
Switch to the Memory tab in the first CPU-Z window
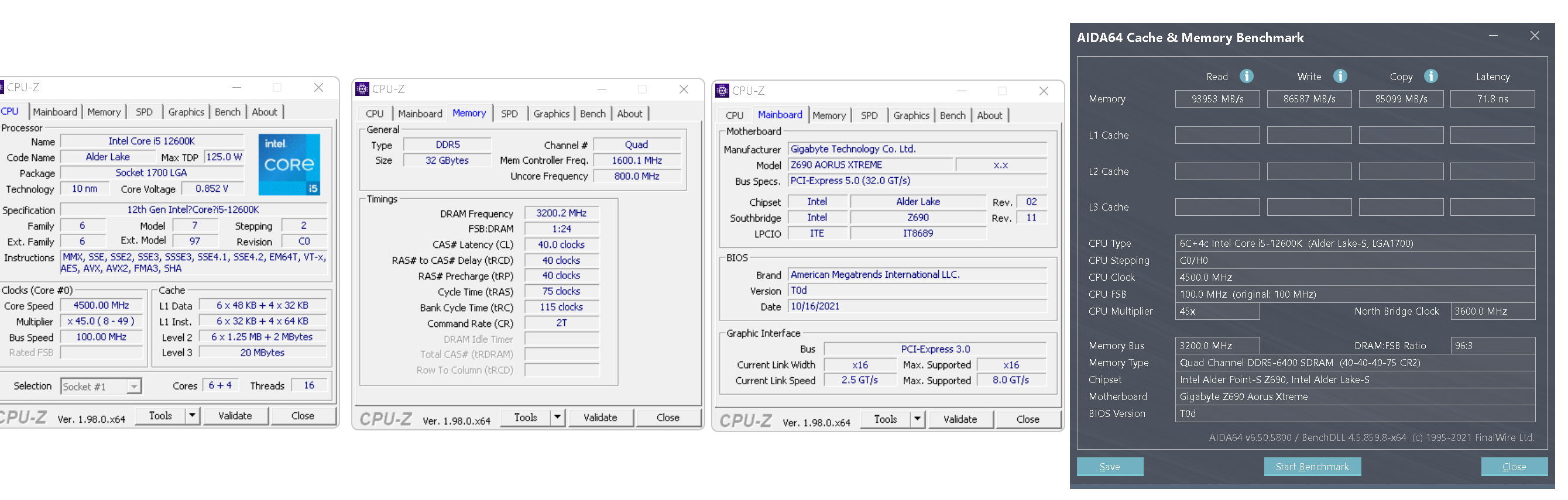tap(104, 112)
